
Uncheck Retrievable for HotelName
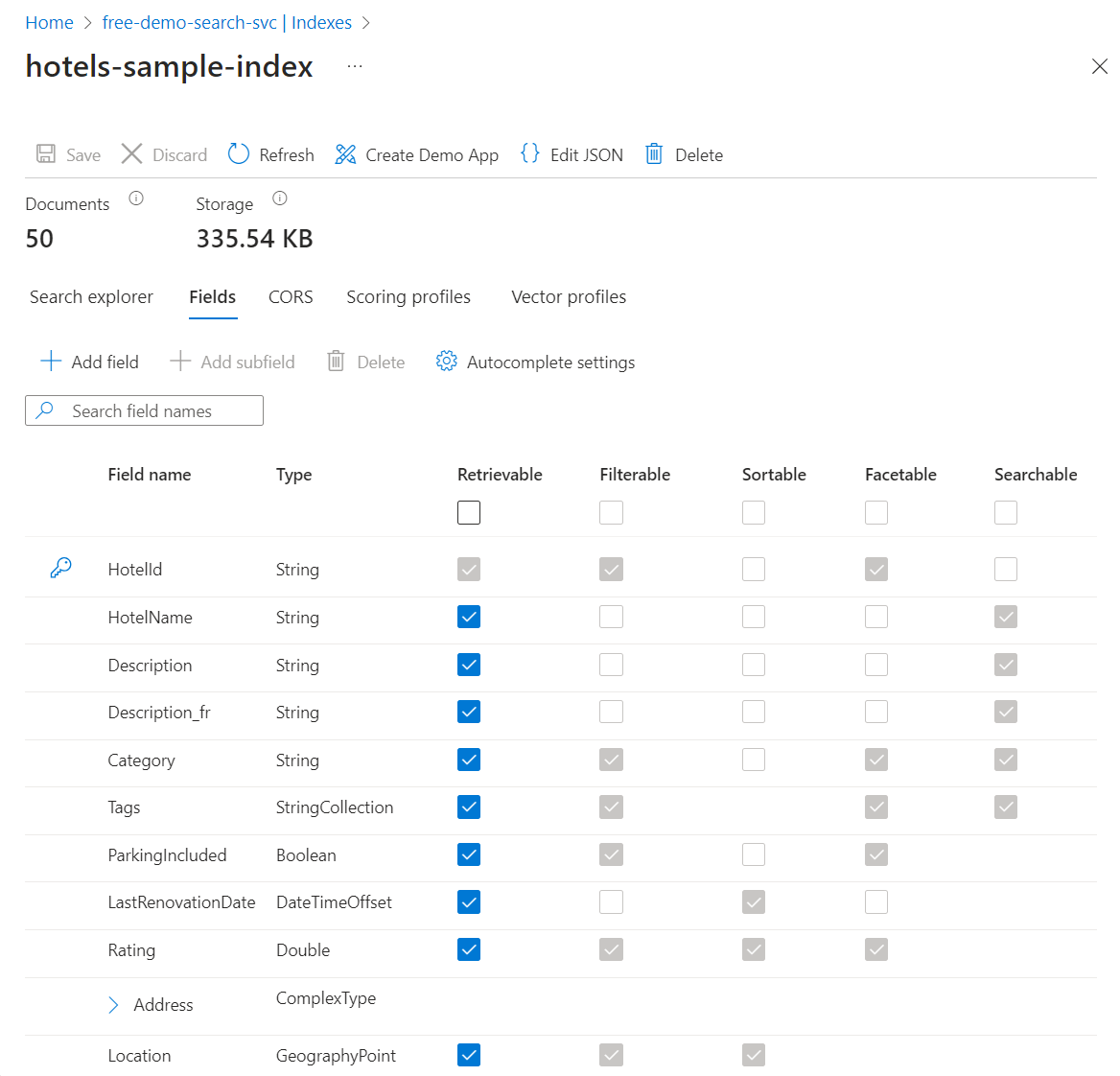(469, 617)
